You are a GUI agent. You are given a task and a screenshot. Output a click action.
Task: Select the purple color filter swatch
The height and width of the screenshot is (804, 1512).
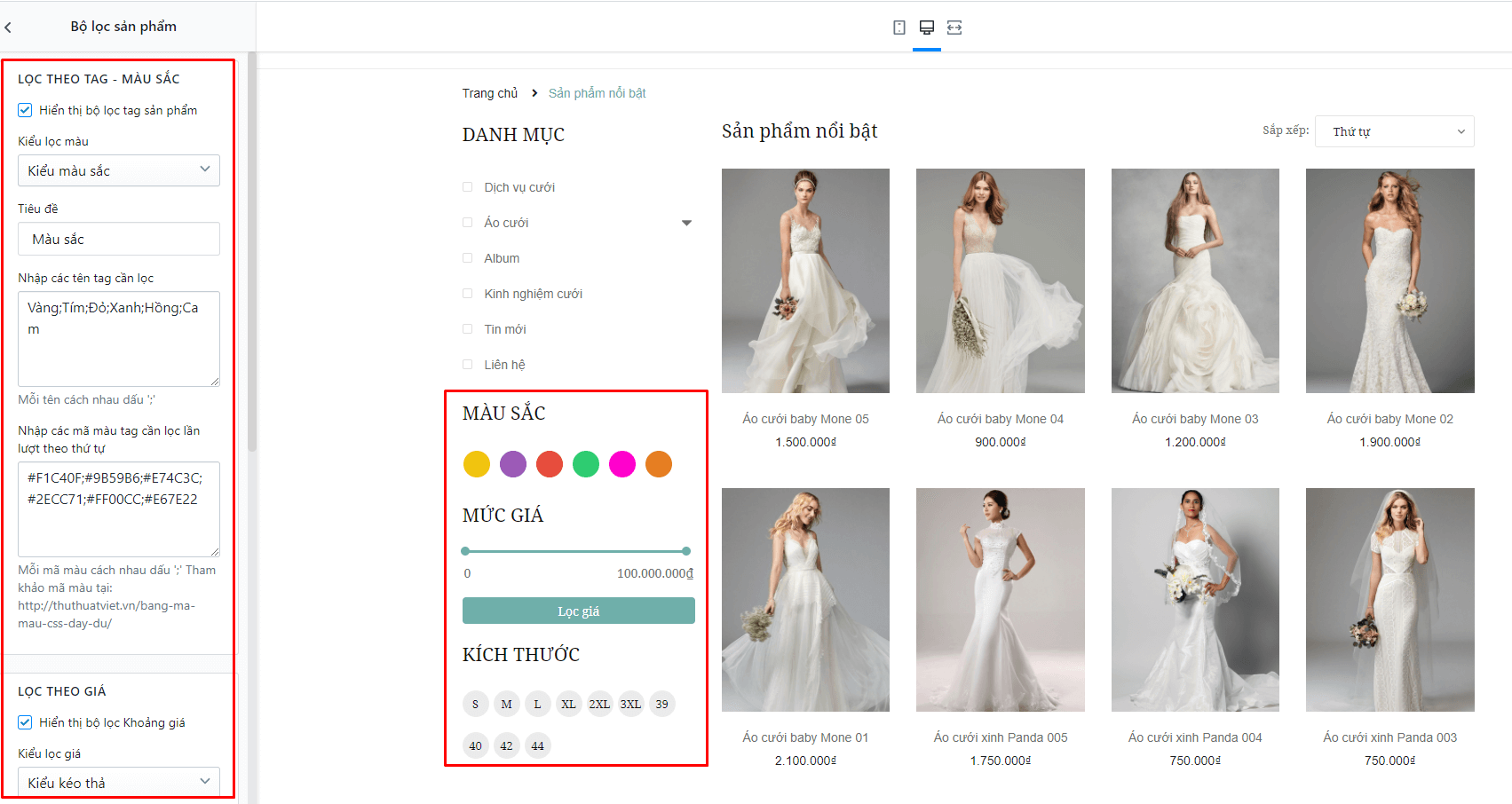pos(513,464)
